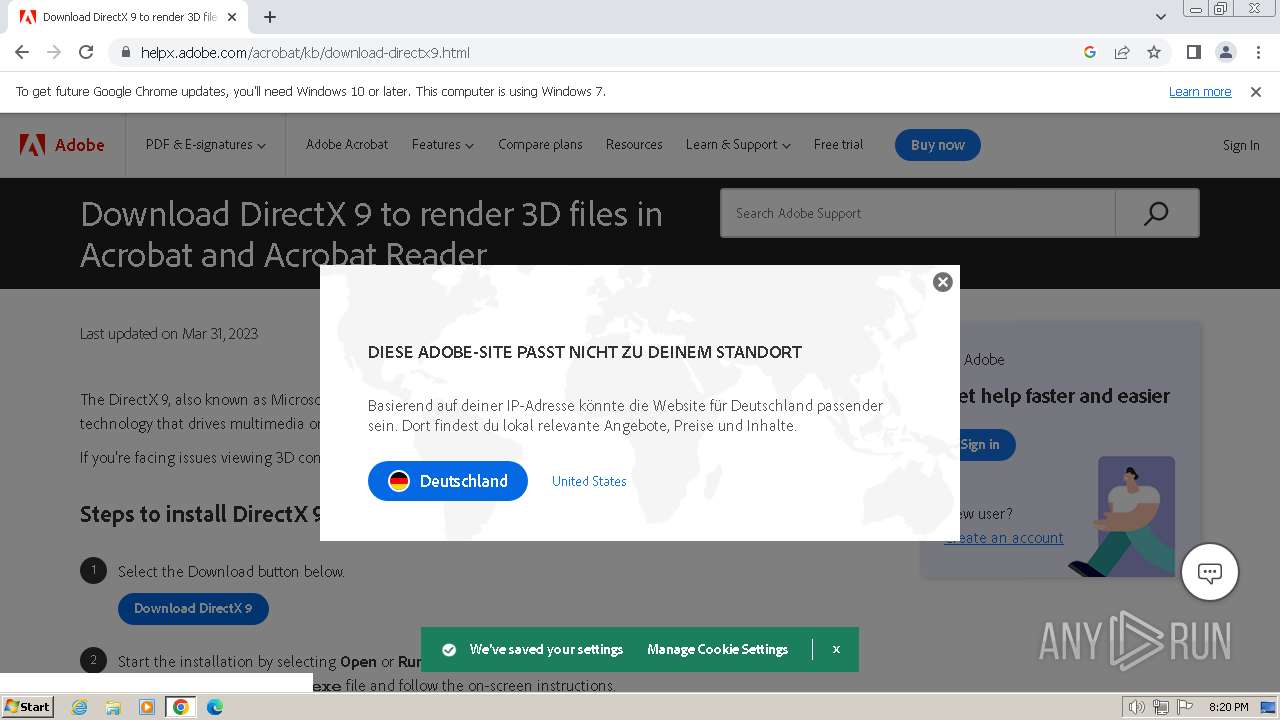Viewport: 1280px width, 720px height.
Task: Expand the Features dropdown
Action: click(x=442, y=145)
